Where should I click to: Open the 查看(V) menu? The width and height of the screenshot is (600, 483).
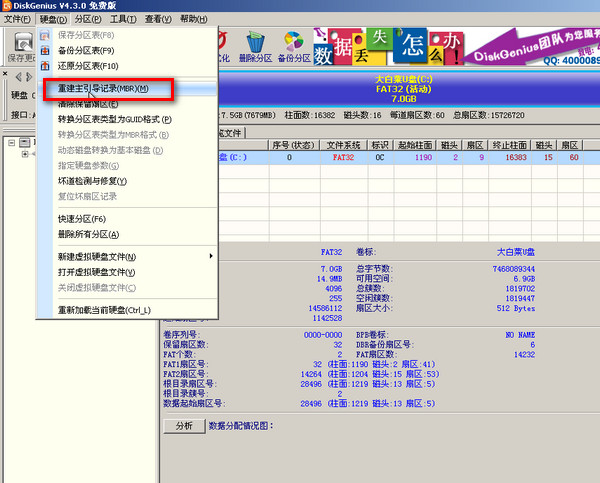click(158, 19)
